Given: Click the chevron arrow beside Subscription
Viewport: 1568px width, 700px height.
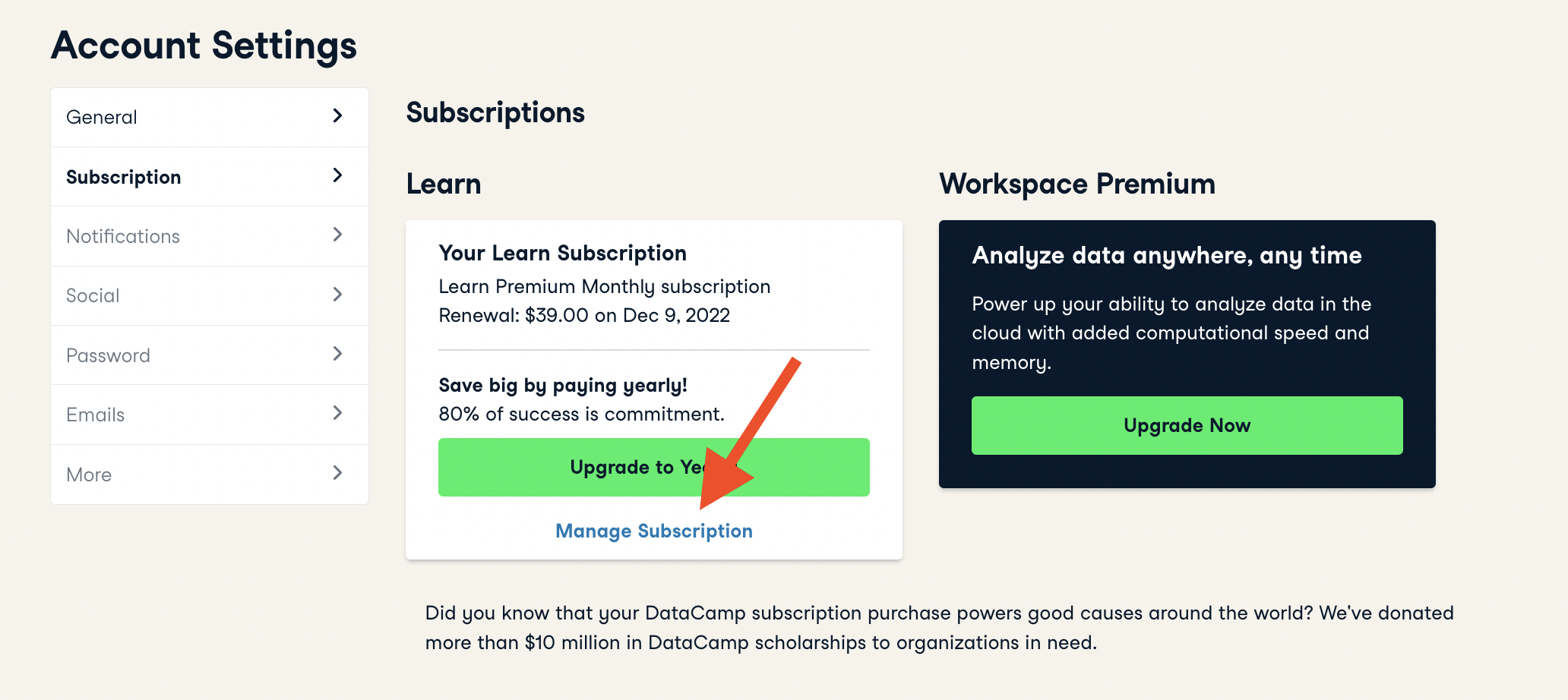Looking at the screenshot, I should 338,175.
